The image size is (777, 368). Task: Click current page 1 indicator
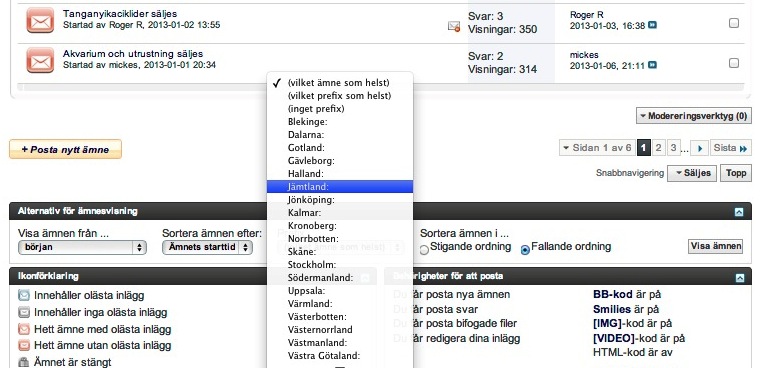[643, 148]
